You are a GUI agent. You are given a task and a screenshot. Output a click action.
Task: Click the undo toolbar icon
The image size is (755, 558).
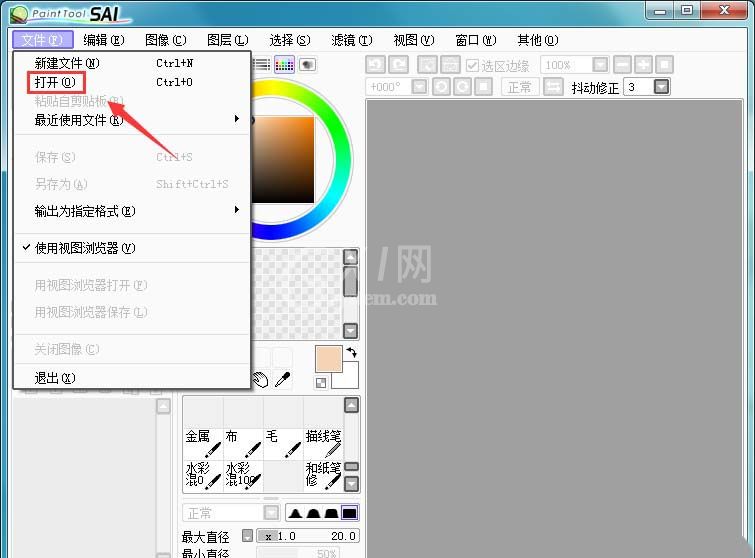point(376,65)
